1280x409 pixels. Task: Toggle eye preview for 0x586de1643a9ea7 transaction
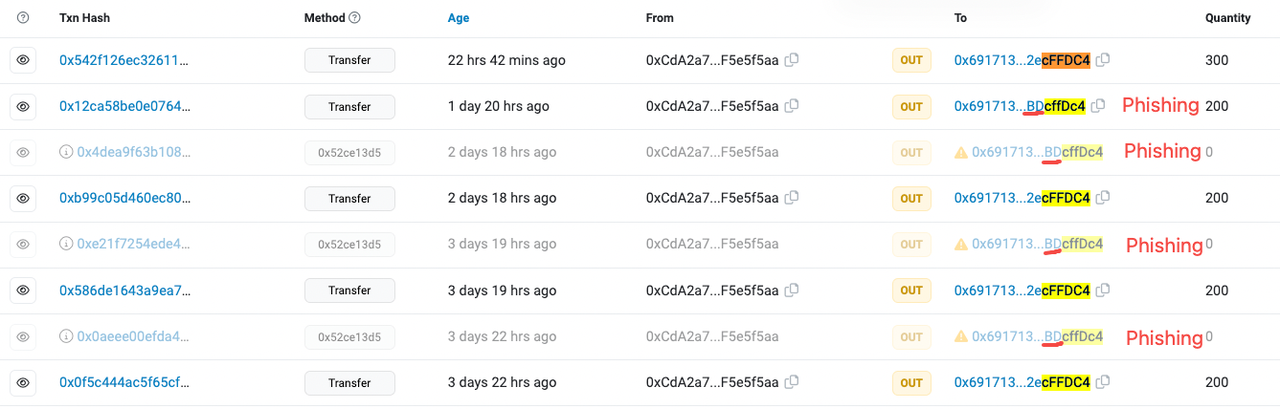coord(23,290)
